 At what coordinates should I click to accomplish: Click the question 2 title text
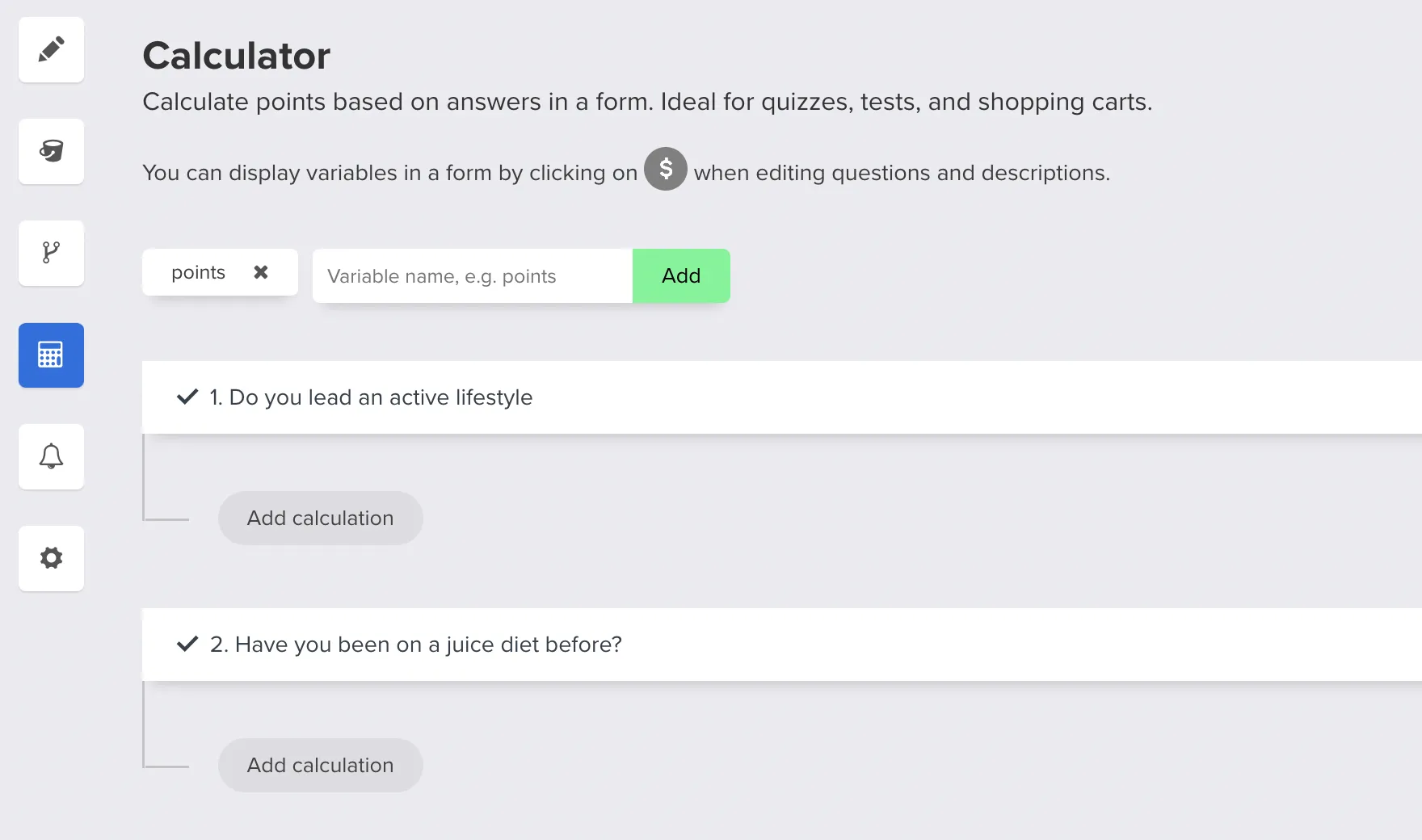point(416,645)
